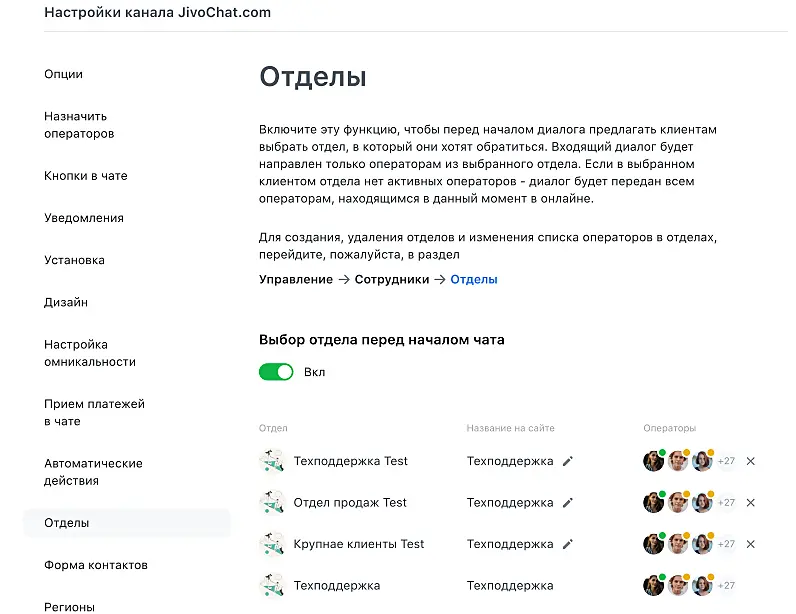Click pencil icon in Отдел продаж Test row
The image size is (796, 614).
tap(568, 503)
